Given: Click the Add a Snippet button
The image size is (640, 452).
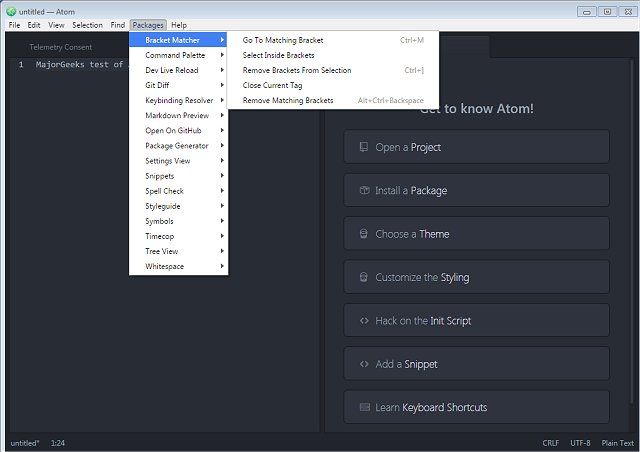Looking at the screenshot, I should click(x=476, y=364).
